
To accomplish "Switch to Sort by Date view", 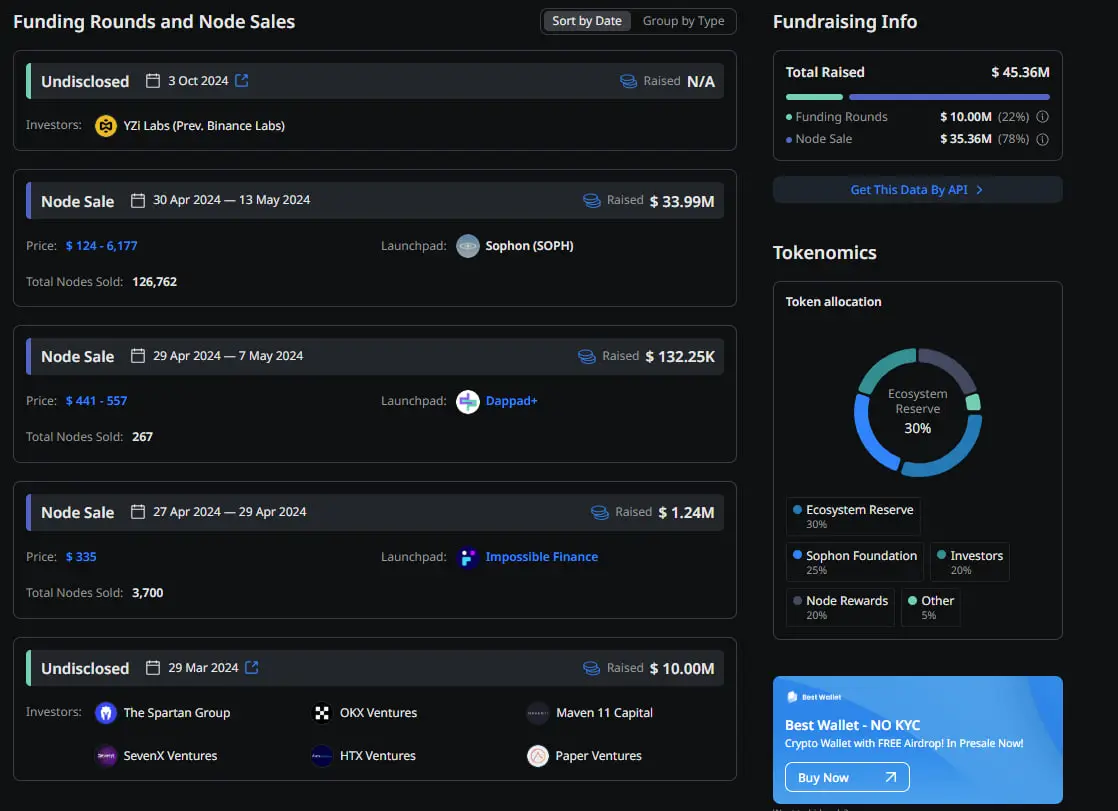I will click(587, 21).
